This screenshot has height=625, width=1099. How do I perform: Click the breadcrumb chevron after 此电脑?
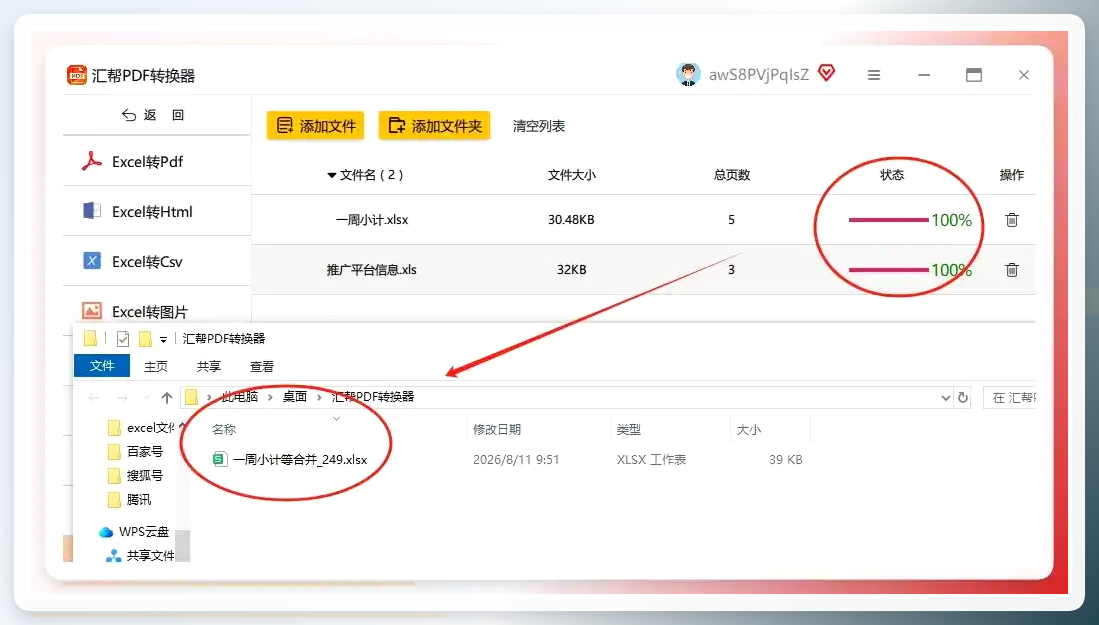pyautogui.click(x=271, y=397)
